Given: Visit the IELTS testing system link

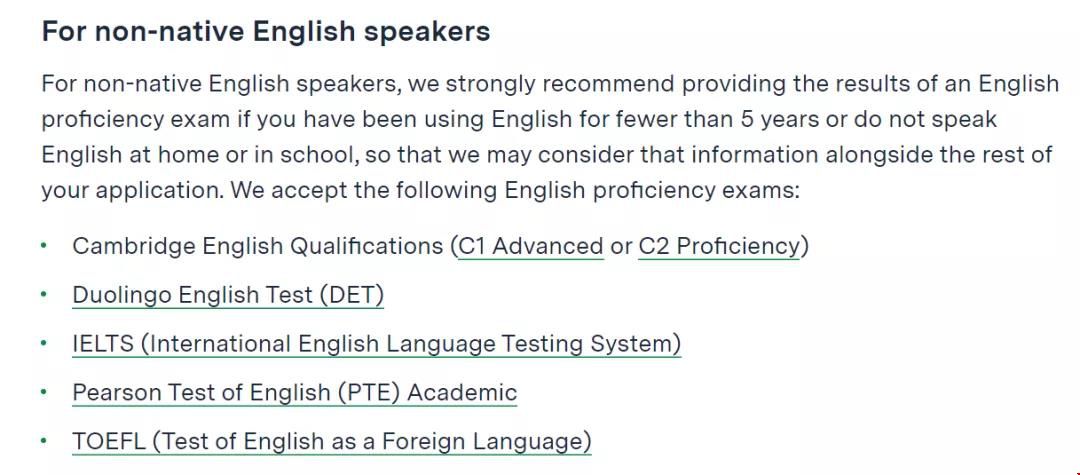Looking at the screenshot, I should pos(377,344).
